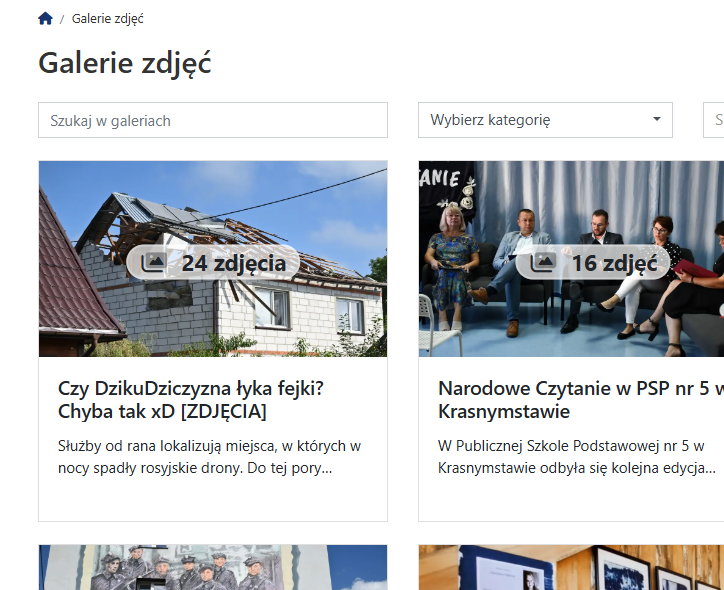The image size is (724, 590).
Task: Click the W Publicznej Szkole Podstawowej description
Action: pos(577,457)
